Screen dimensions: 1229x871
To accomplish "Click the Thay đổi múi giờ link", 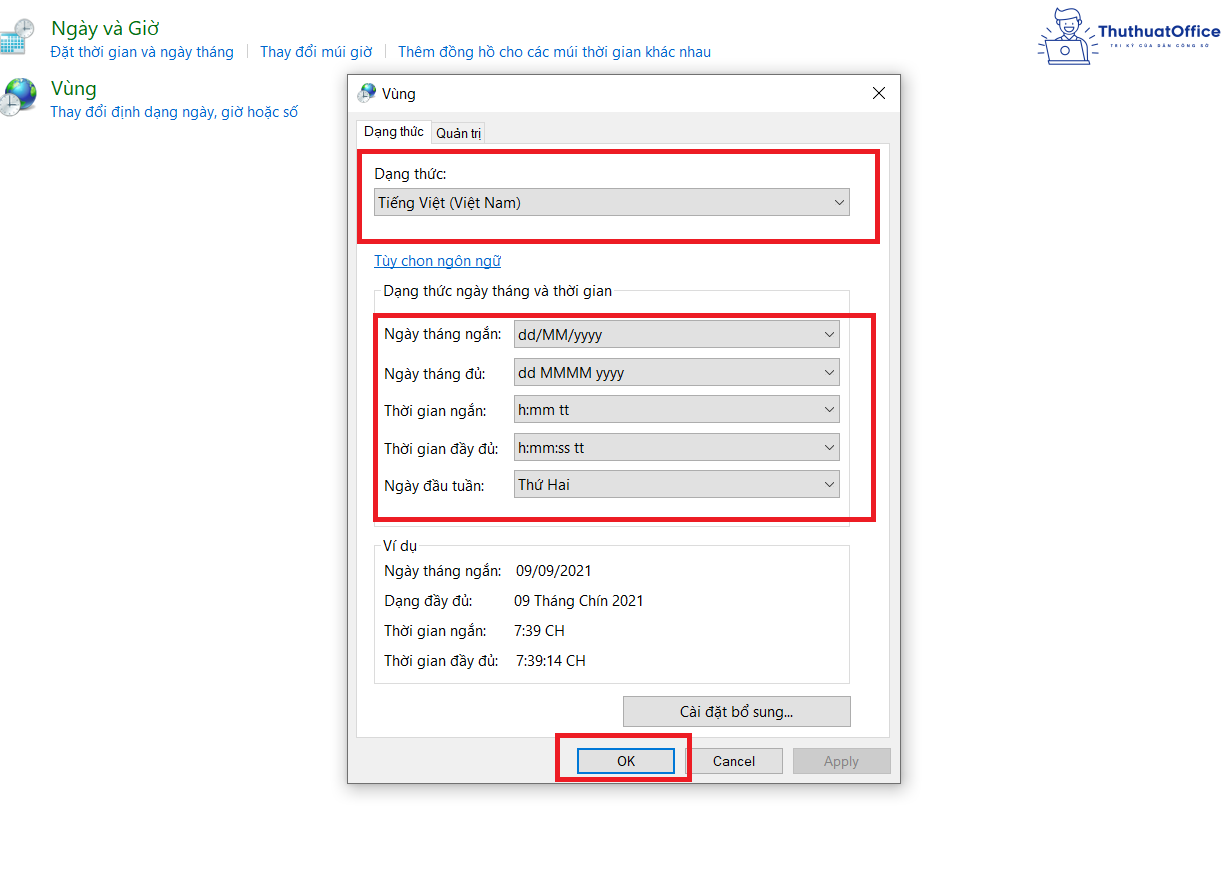I will point(316,51).
